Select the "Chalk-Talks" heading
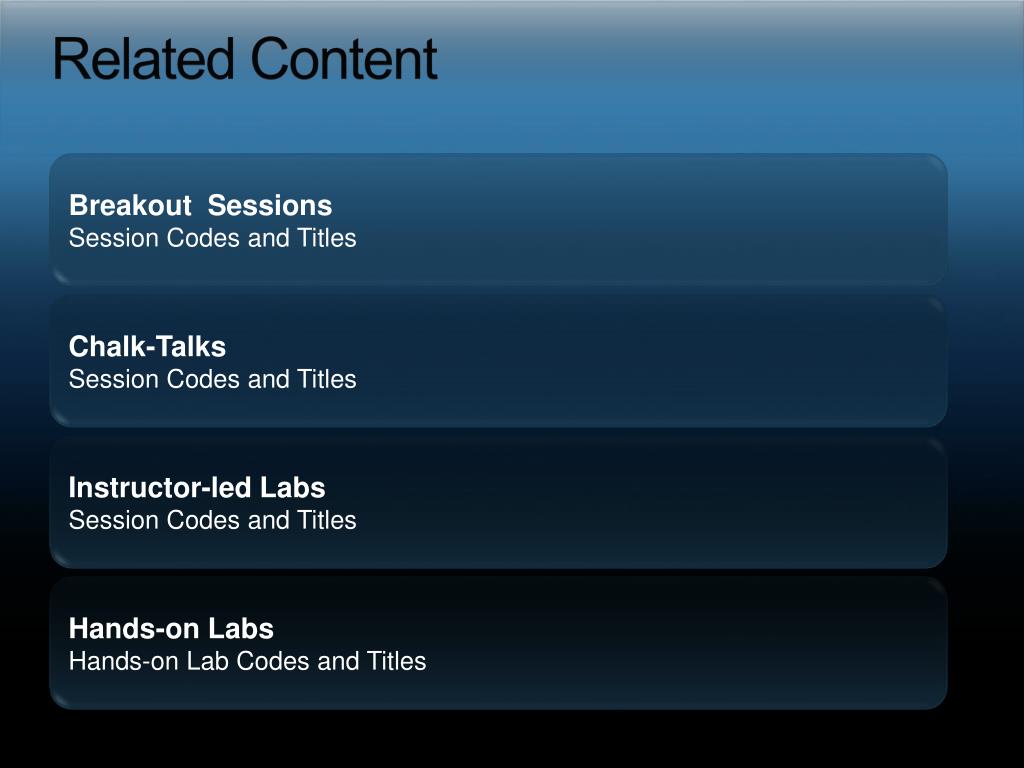Image resolution: width=1024 pixels, height=768 pixels. click(x=148, y=346)
